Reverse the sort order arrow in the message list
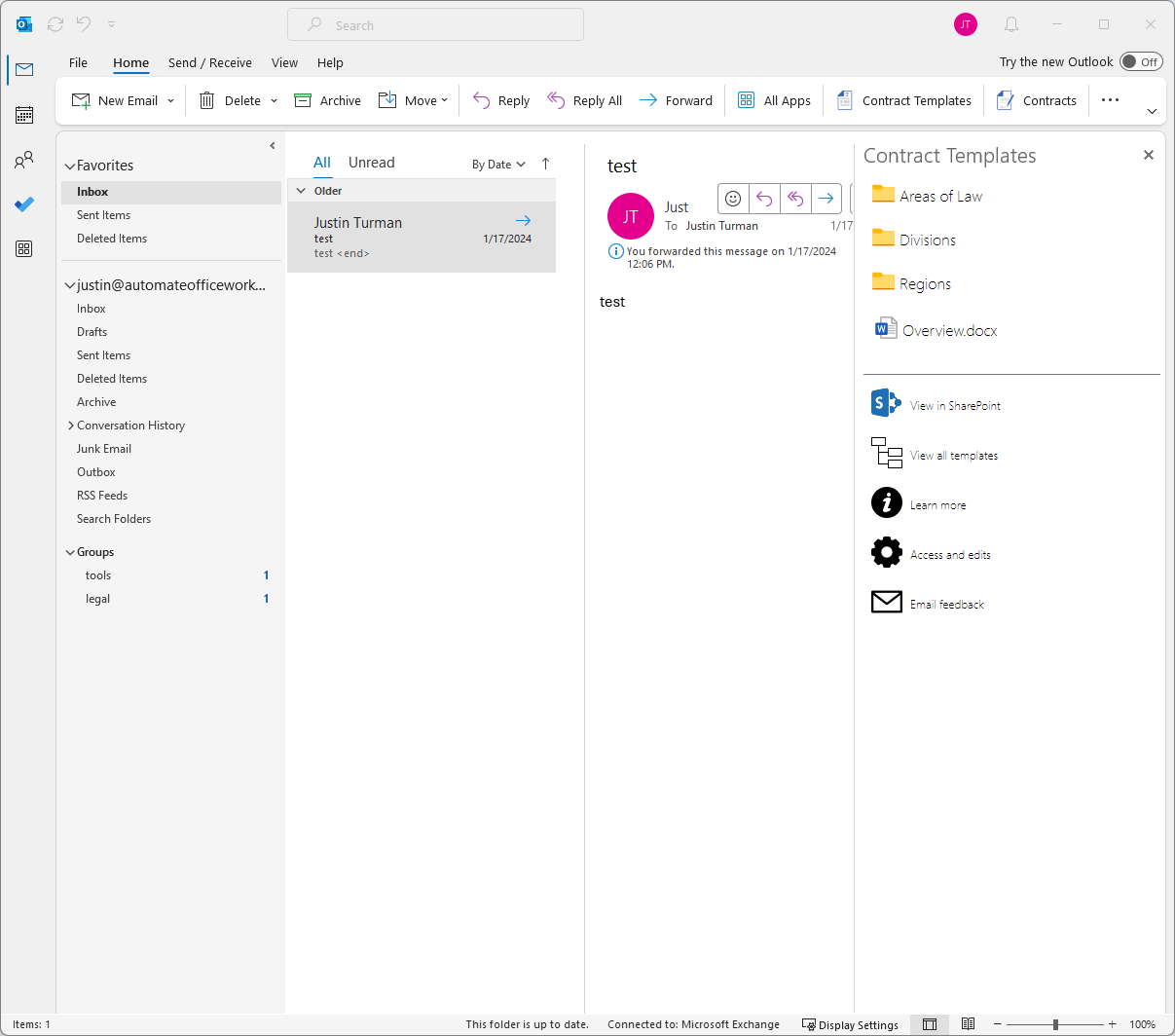The image size is (1175, 1036). 545,164
